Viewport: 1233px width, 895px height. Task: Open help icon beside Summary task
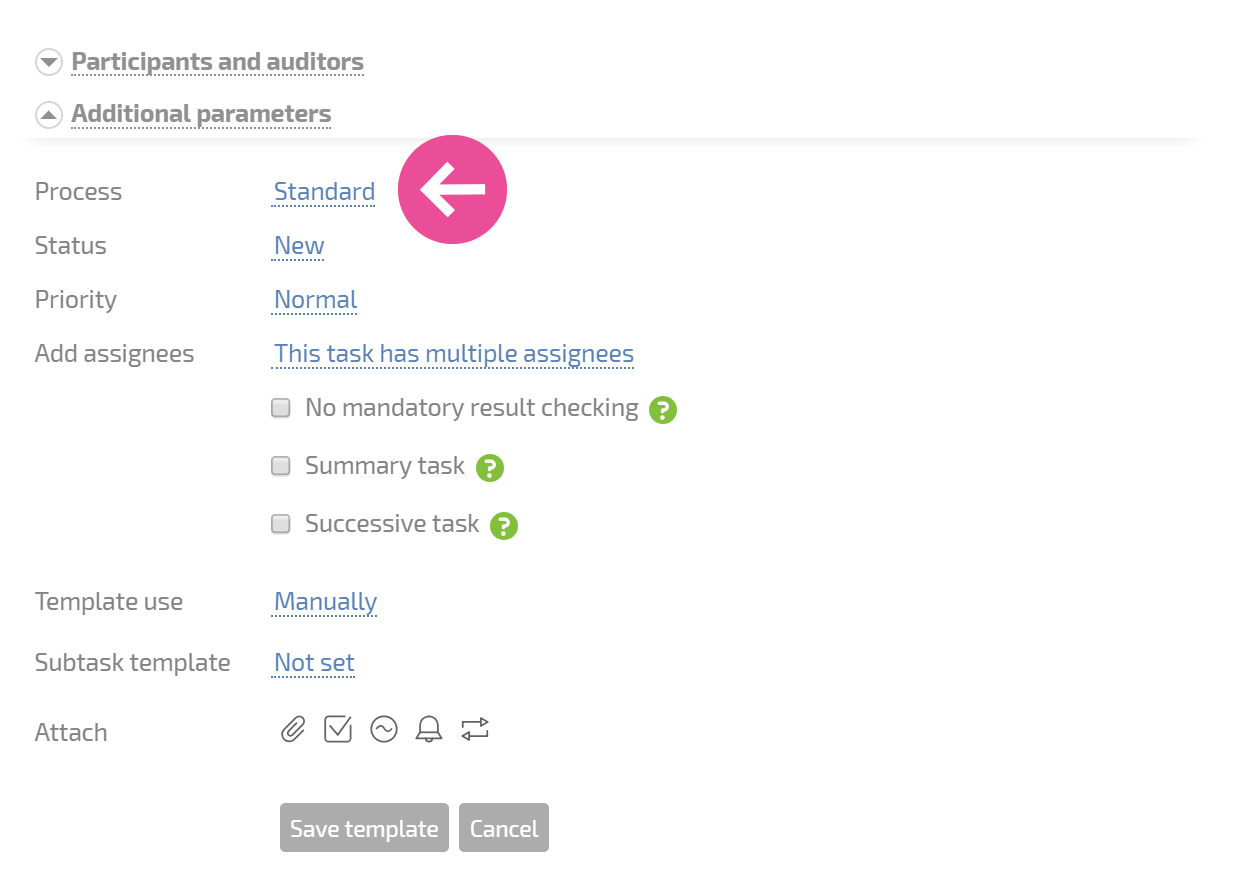tap(489, 467)
